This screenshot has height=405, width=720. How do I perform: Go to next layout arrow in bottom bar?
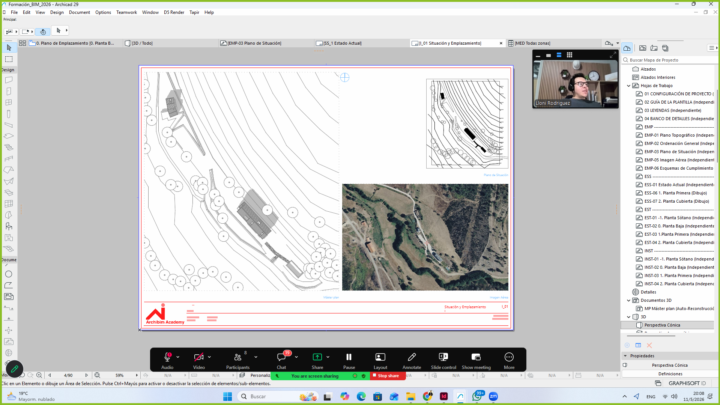(x=86, y=375)
